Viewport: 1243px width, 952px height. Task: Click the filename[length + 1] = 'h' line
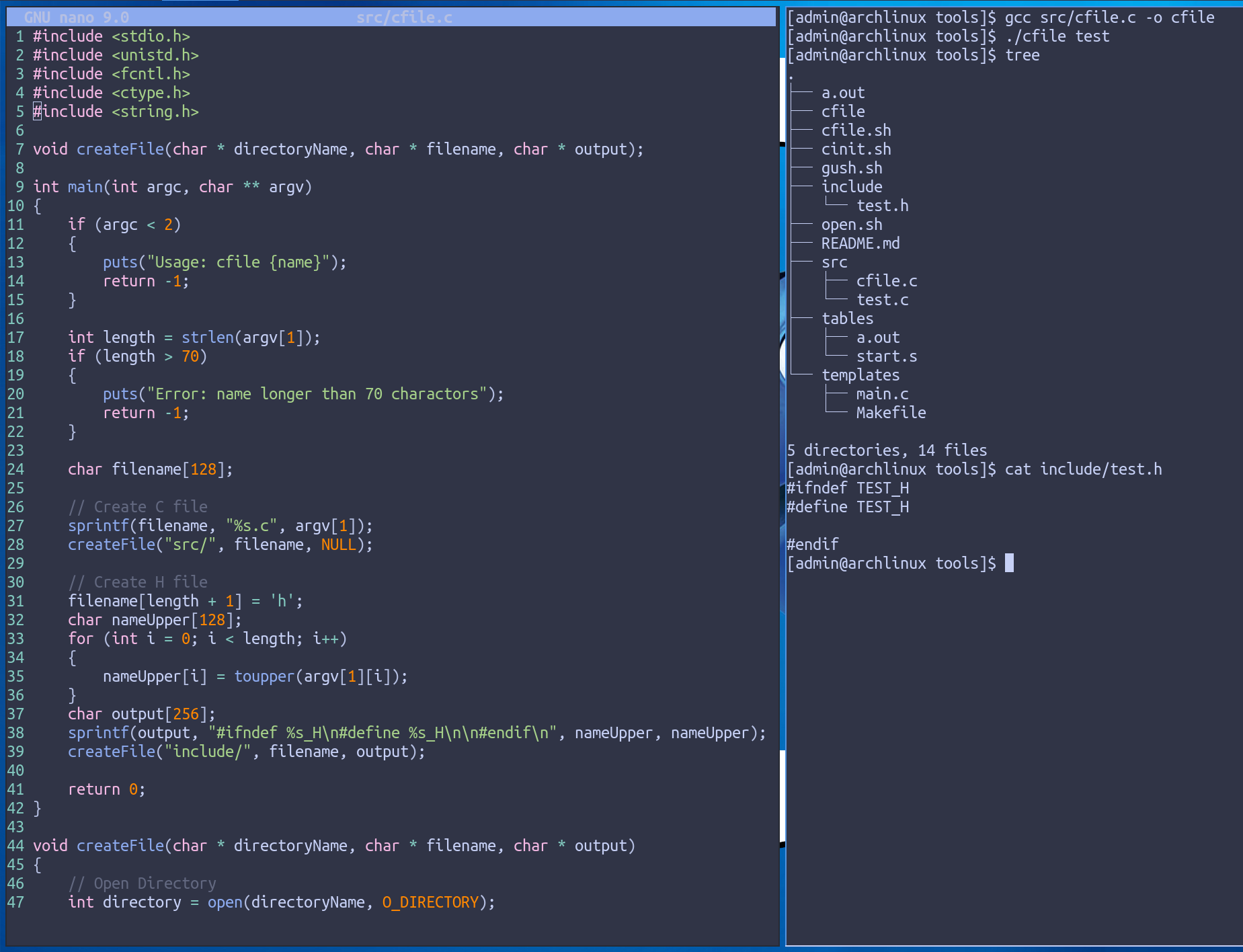(186, 601)
